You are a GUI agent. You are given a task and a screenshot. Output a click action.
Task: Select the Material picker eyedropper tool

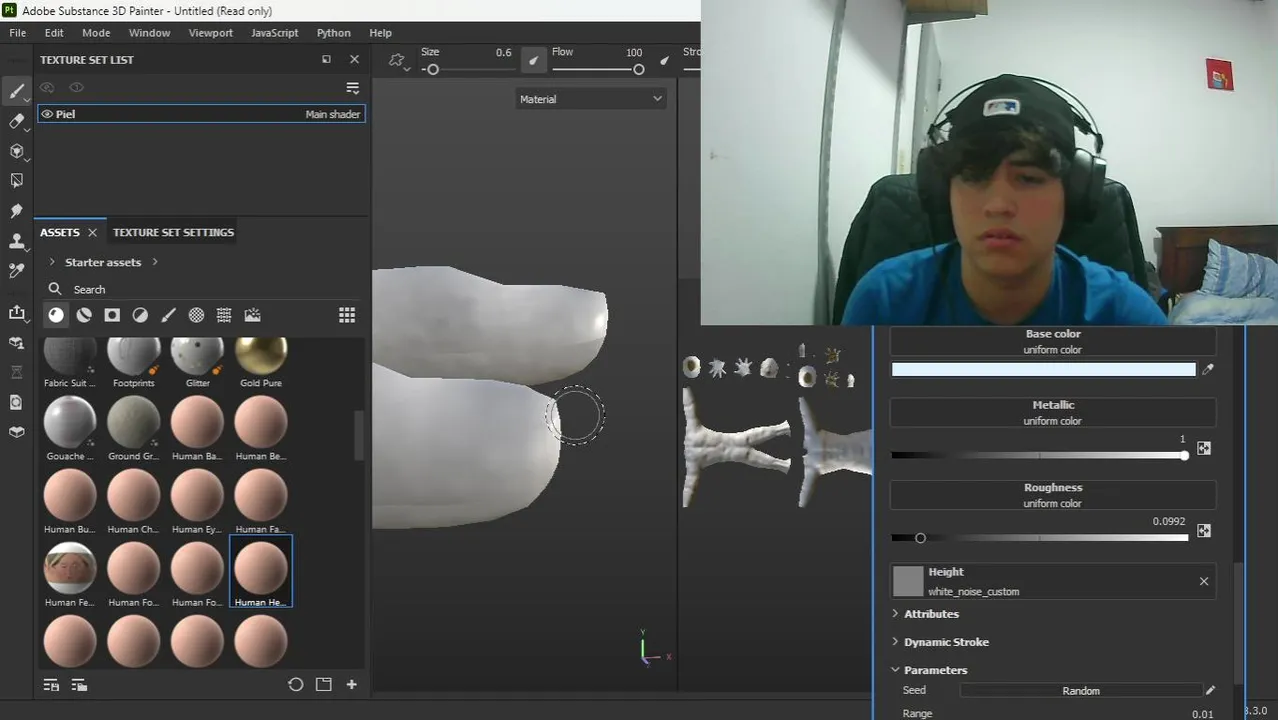point(17,271)
